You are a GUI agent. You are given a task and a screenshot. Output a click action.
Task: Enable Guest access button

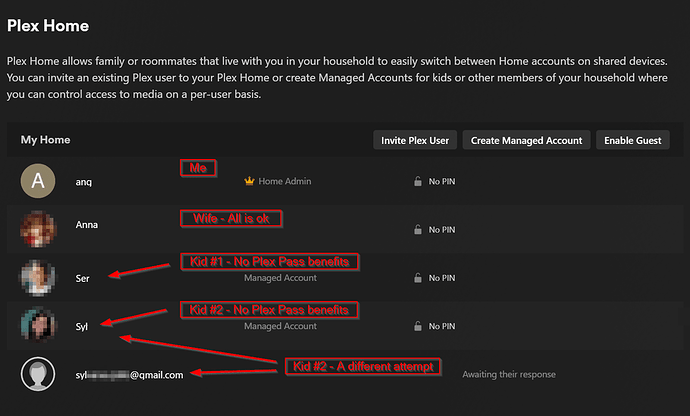click(632, 140)
